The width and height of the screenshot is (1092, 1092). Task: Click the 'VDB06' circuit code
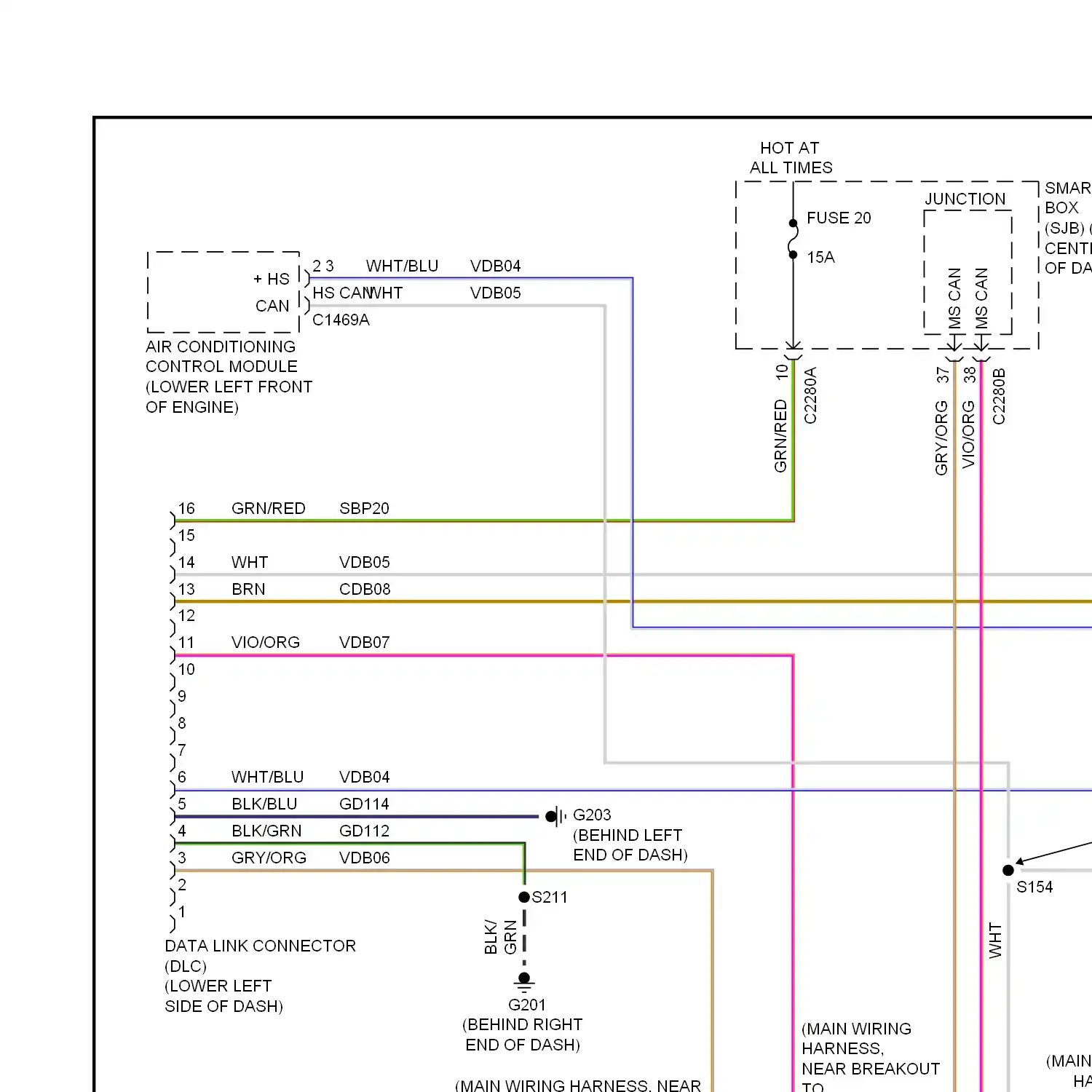coord(365,858)
